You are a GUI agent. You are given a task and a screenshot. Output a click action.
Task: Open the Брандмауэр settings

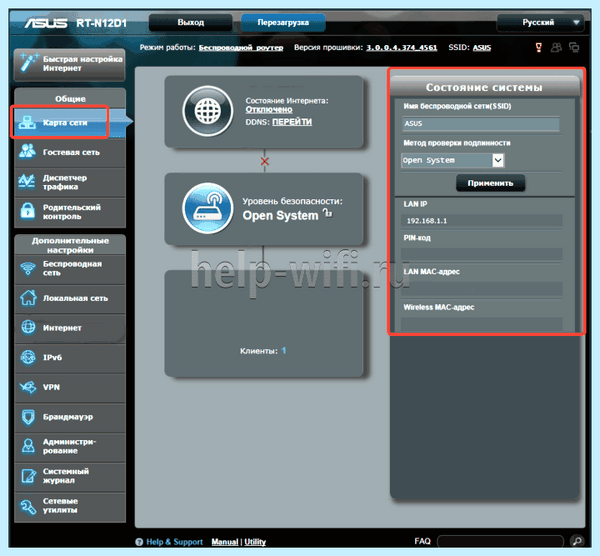70,417
